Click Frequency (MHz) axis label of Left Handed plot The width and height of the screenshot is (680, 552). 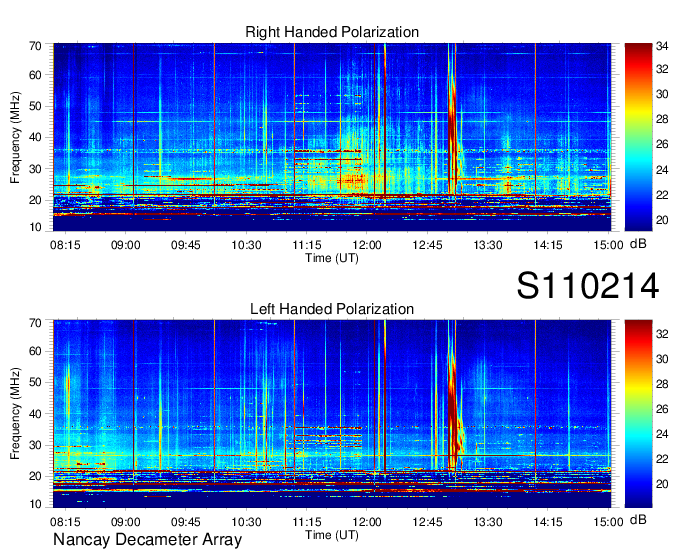pyautogui.click(x=15, y=414)
